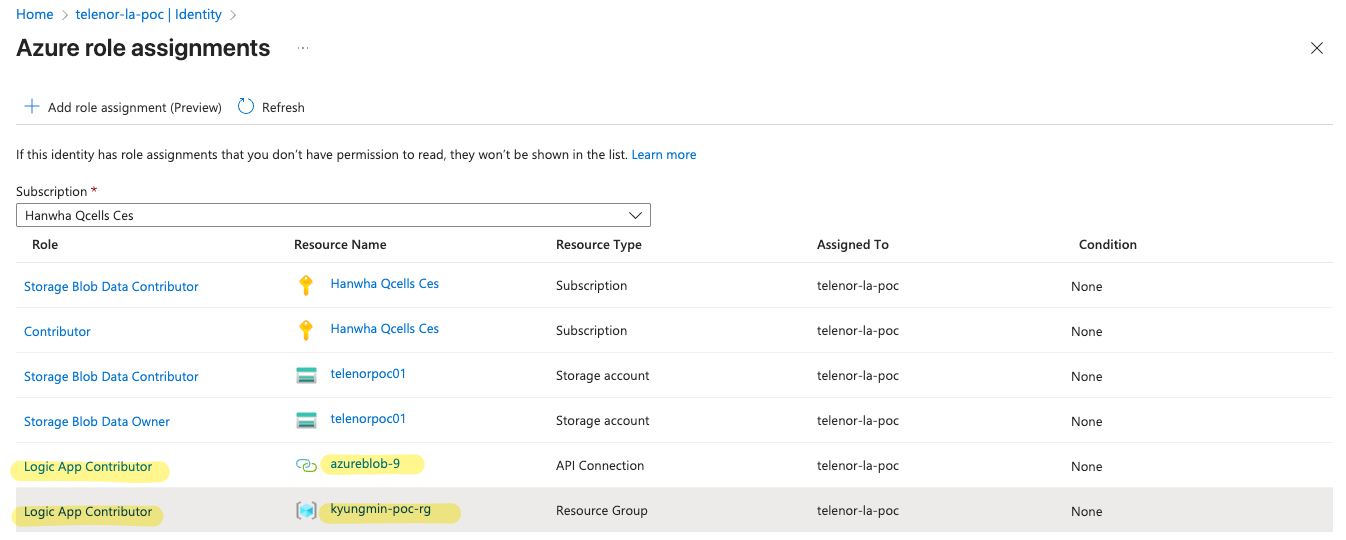Click the None condition in kyungmin-poc-rg row
The width and height of the screenshot is (1346, 540).
point(1087,512)
